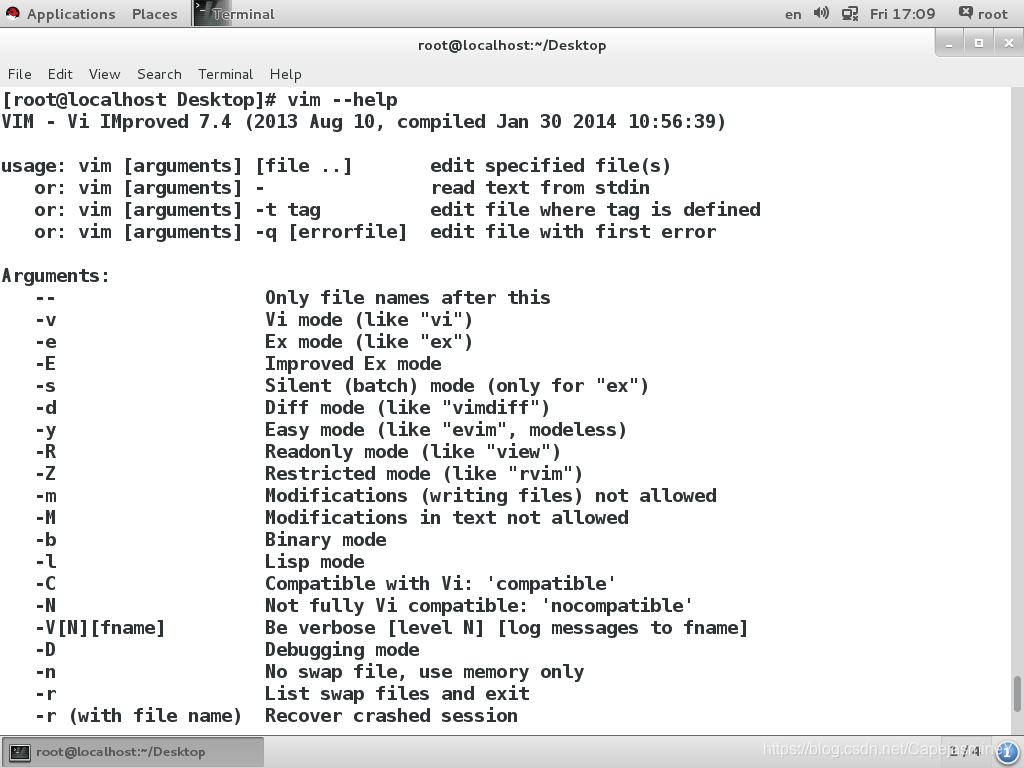Click the Terminal launcher in top panel
The image size is (1024, 768).
coord(234,14)
